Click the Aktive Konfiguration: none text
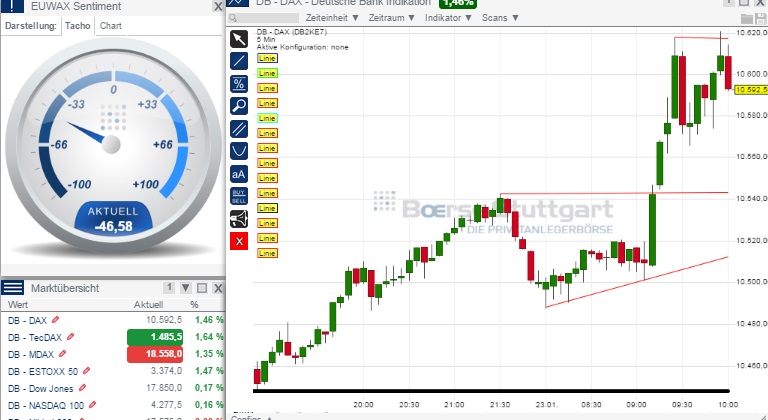 303,47
